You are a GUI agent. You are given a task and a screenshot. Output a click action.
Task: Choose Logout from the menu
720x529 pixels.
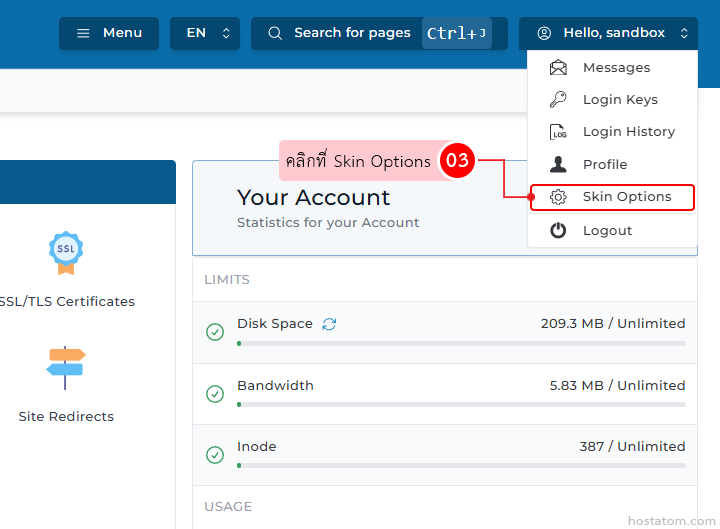[x=612, y=231]
